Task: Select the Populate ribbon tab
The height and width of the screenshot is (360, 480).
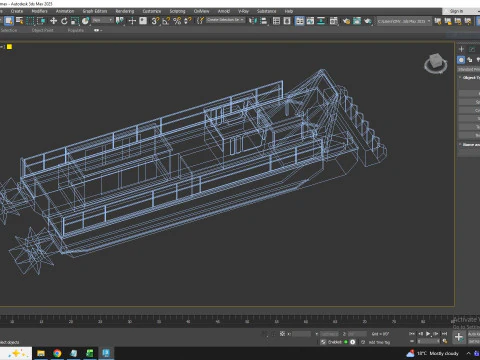Action: tap(76, 30)
